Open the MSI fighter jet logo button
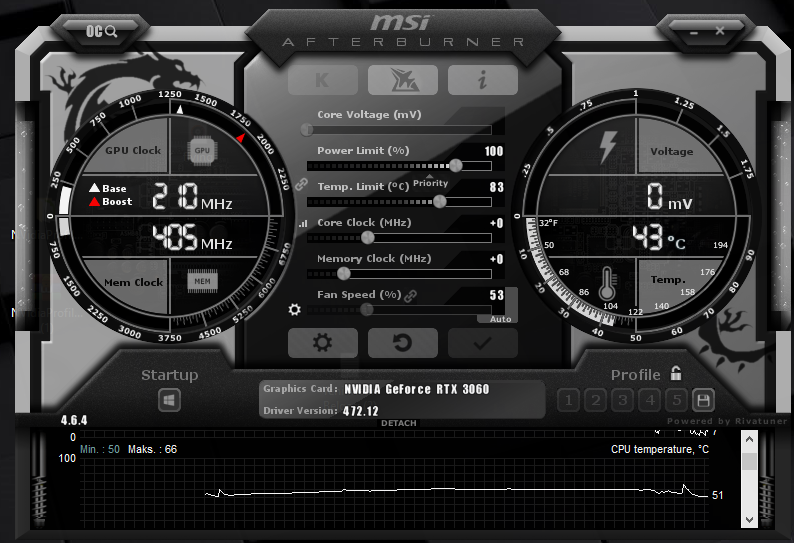Viewport: 794px width, 543px height. [x=403, y=80]
